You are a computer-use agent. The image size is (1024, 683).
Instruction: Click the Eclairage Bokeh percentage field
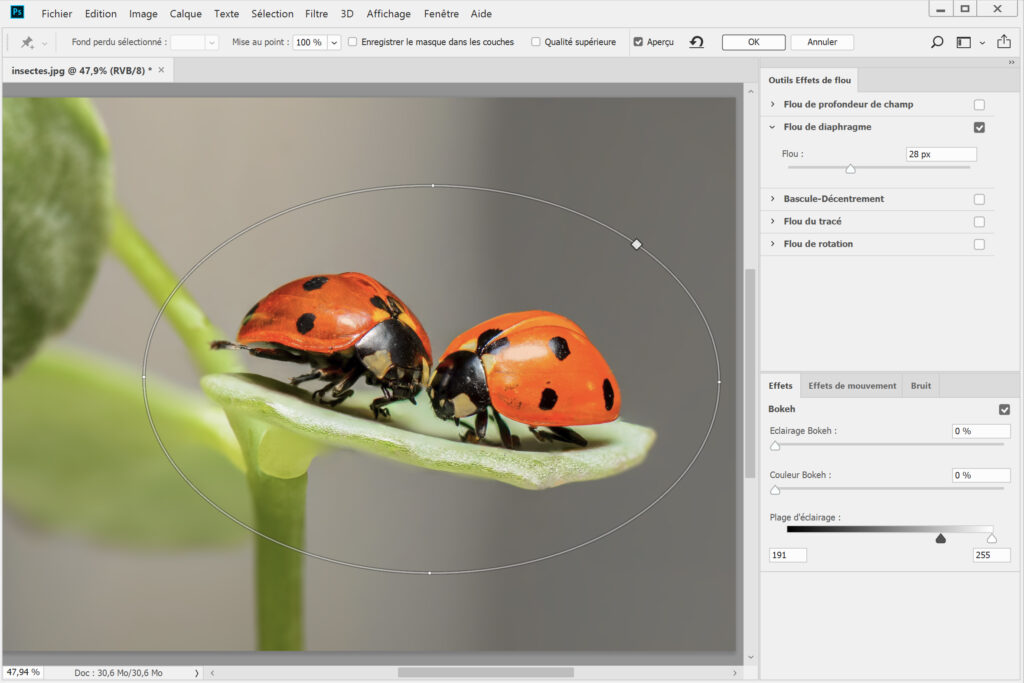(981, 431)
